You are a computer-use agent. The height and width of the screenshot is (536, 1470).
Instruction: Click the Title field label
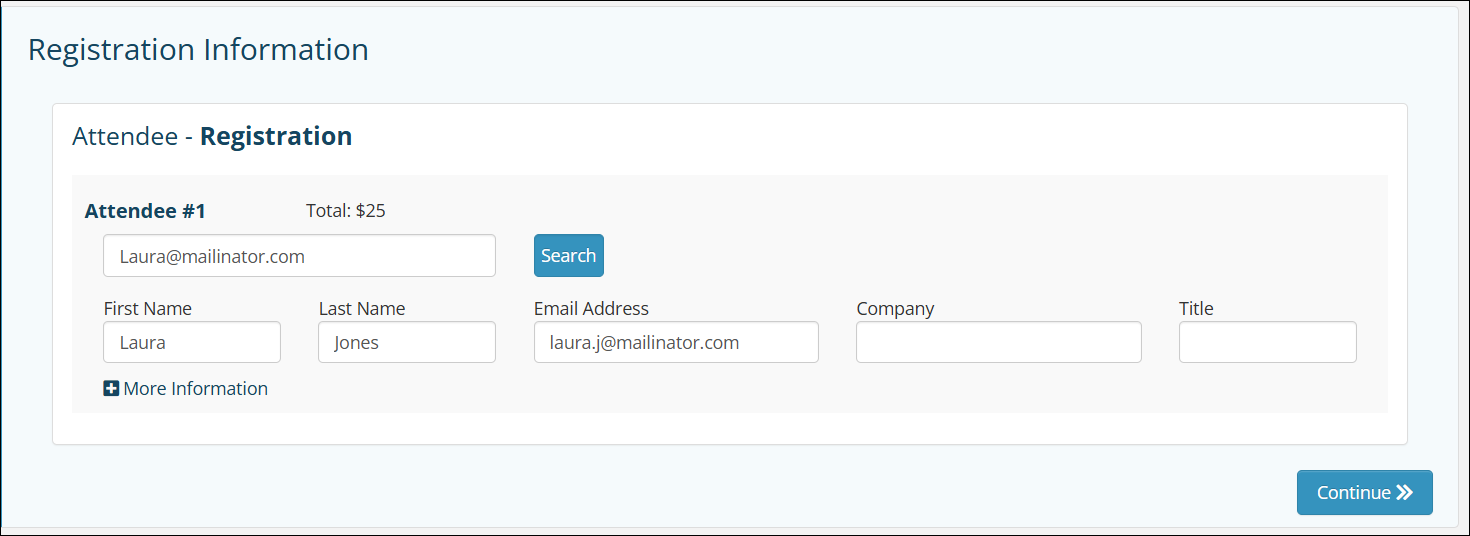1196,309
